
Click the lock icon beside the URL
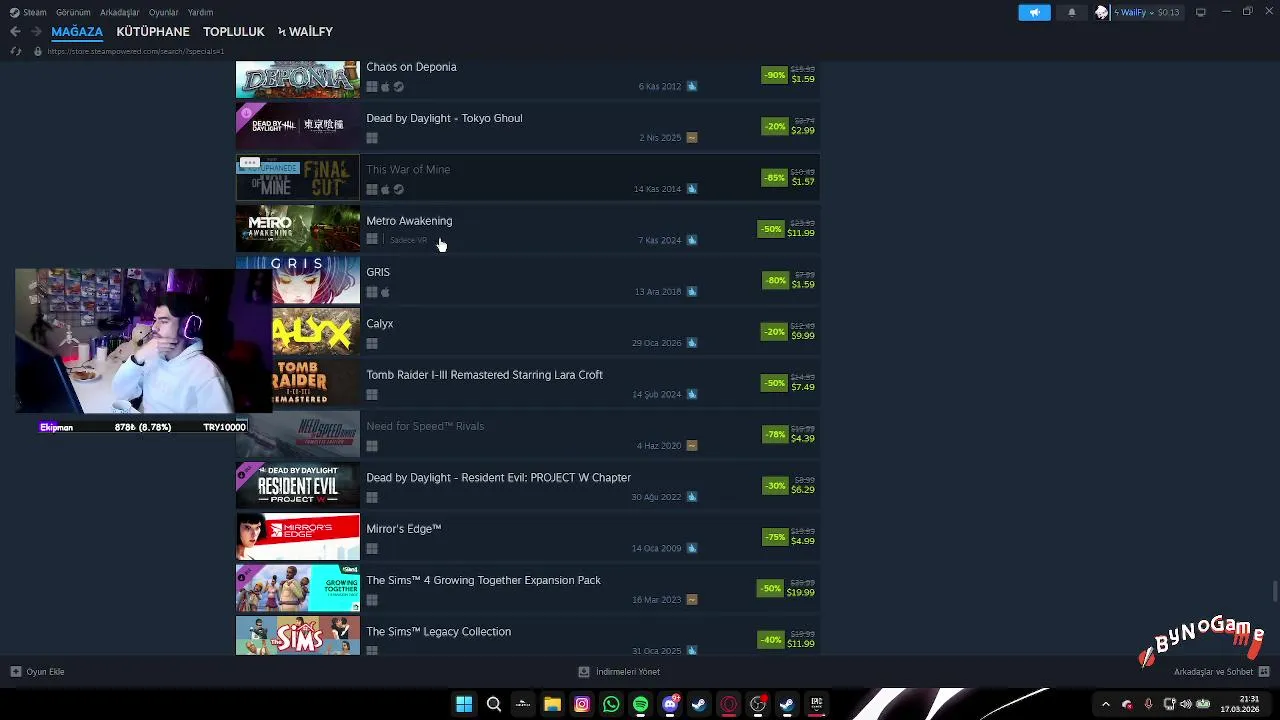[x=38, y=51]
